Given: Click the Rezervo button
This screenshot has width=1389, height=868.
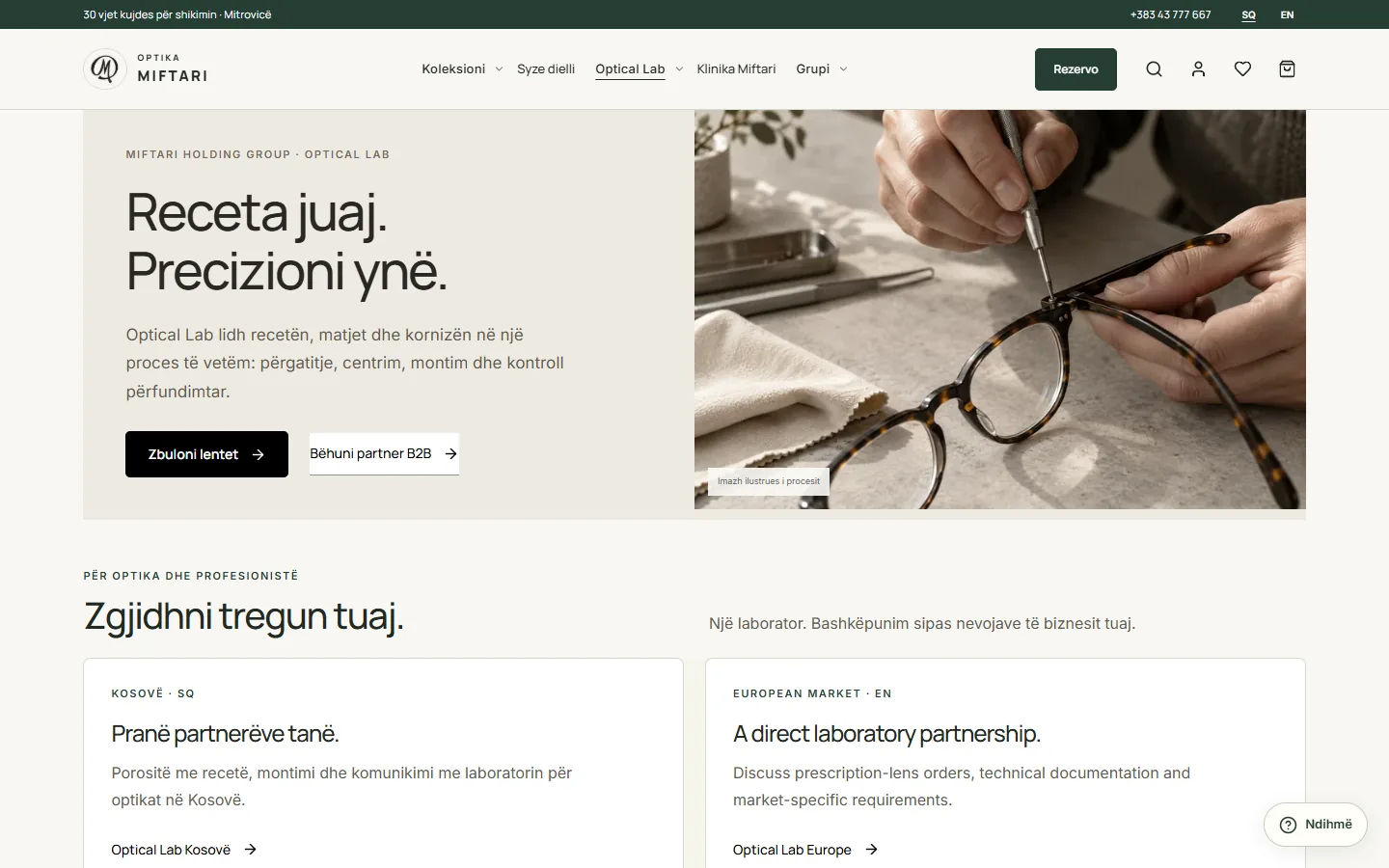Looking at the screenshot, I should tap(1076, 69).
